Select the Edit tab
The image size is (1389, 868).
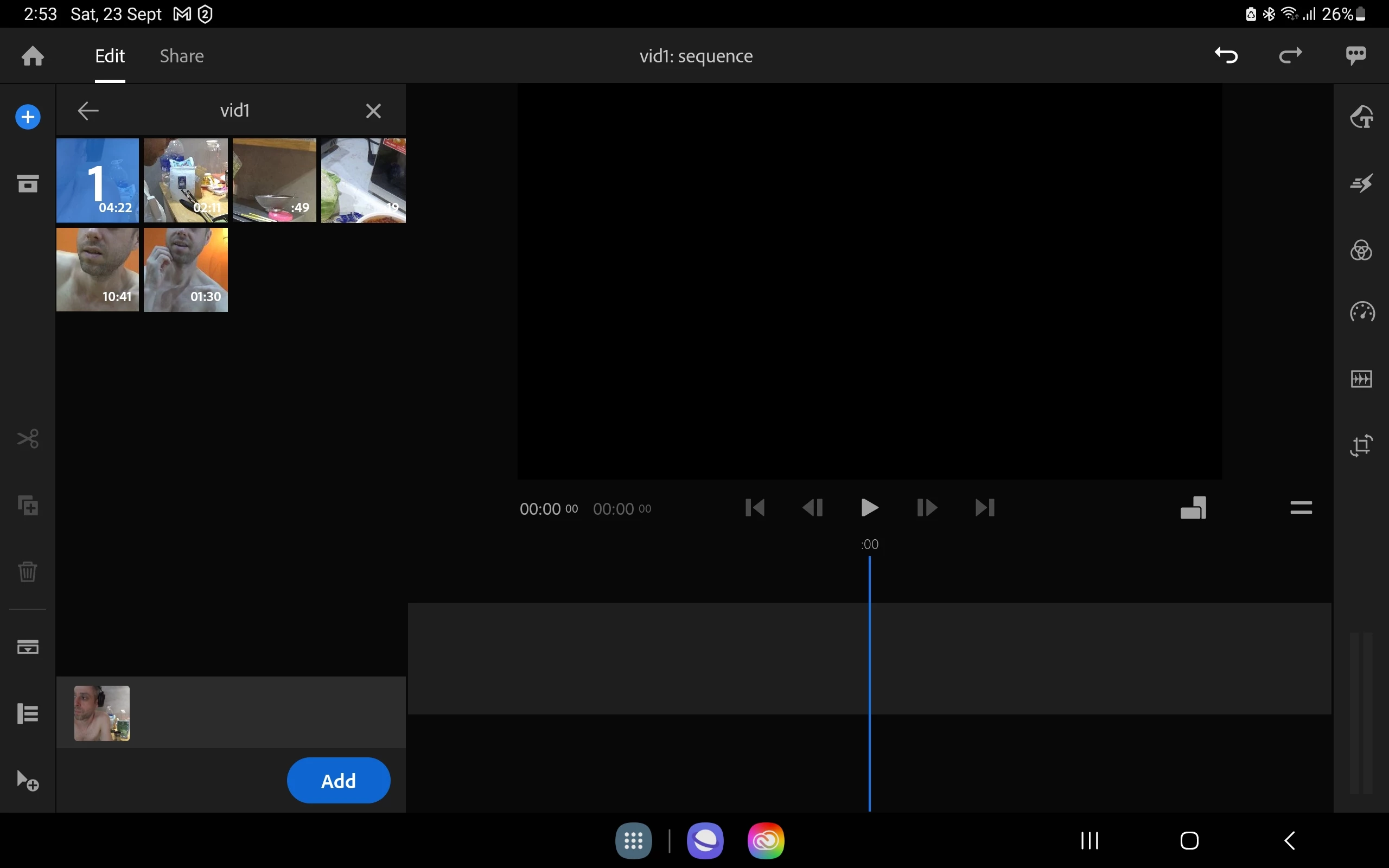110,56
